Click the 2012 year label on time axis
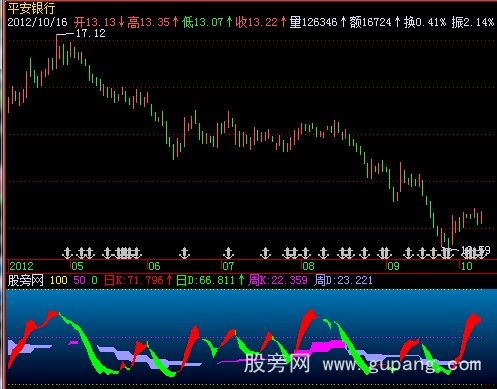 pyautogui.click(x=21, y=266)
